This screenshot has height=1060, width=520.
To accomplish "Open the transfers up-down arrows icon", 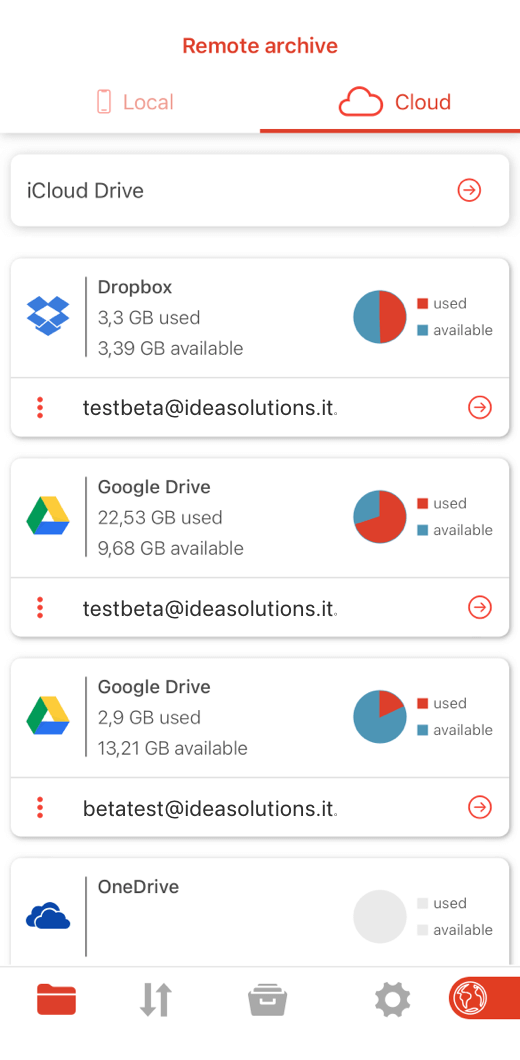I will 156,1000.
